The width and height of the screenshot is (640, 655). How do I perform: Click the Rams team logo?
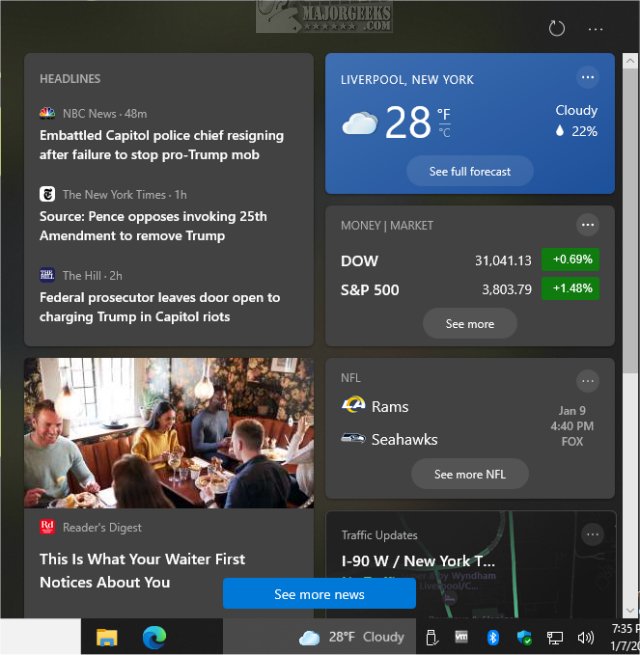tap(353, 405)
